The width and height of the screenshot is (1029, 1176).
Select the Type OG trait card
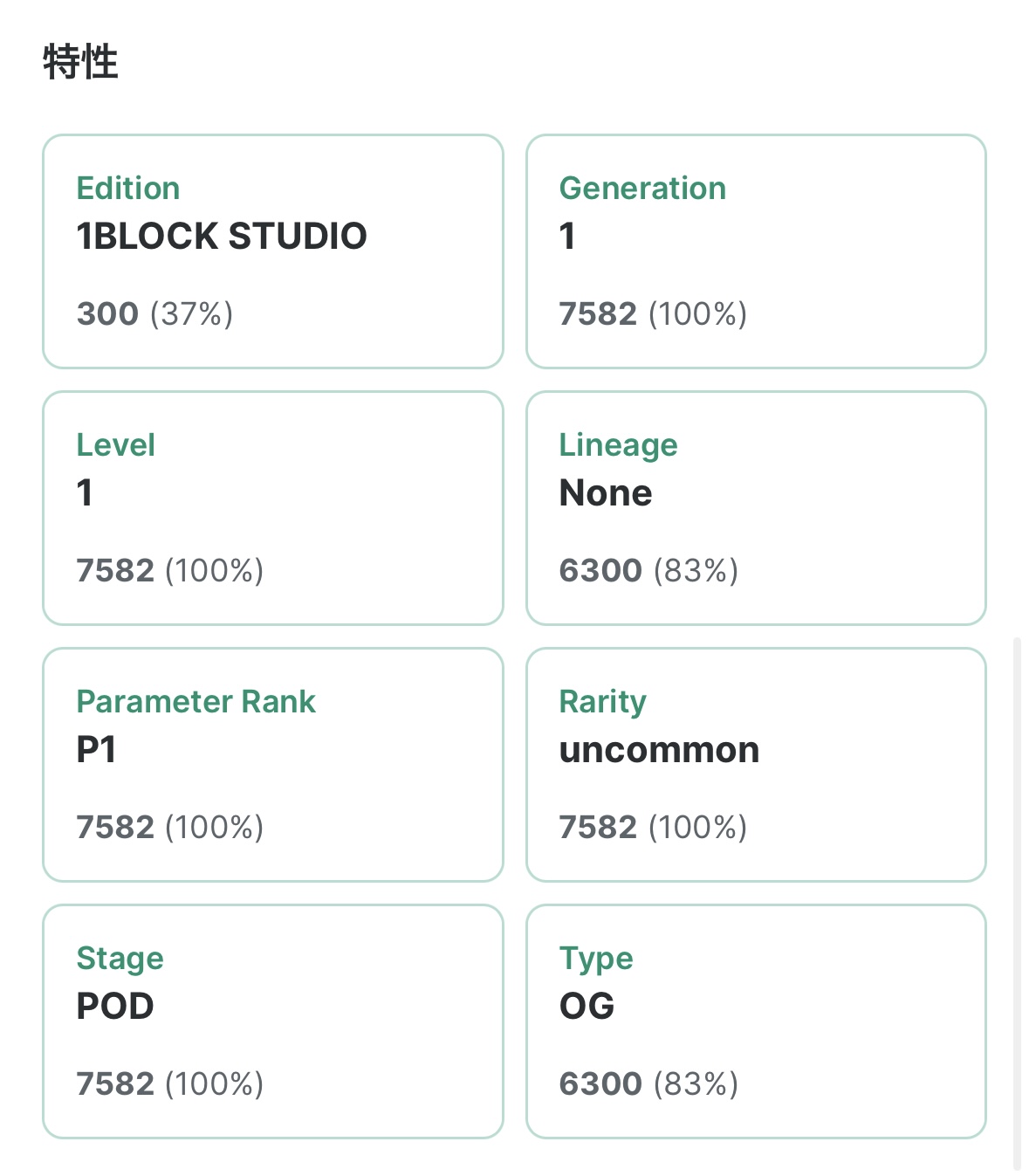(756, 1021)
